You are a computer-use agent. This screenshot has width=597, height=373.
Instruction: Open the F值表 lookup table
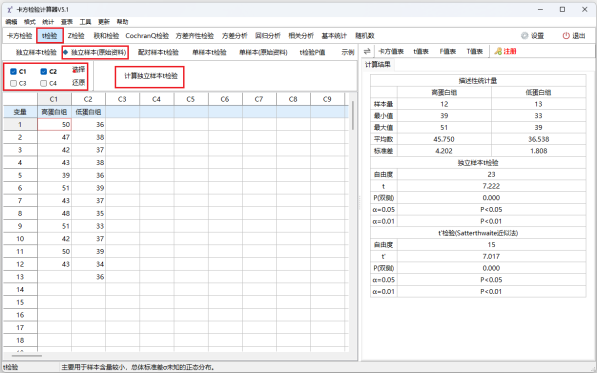[448, 51]
